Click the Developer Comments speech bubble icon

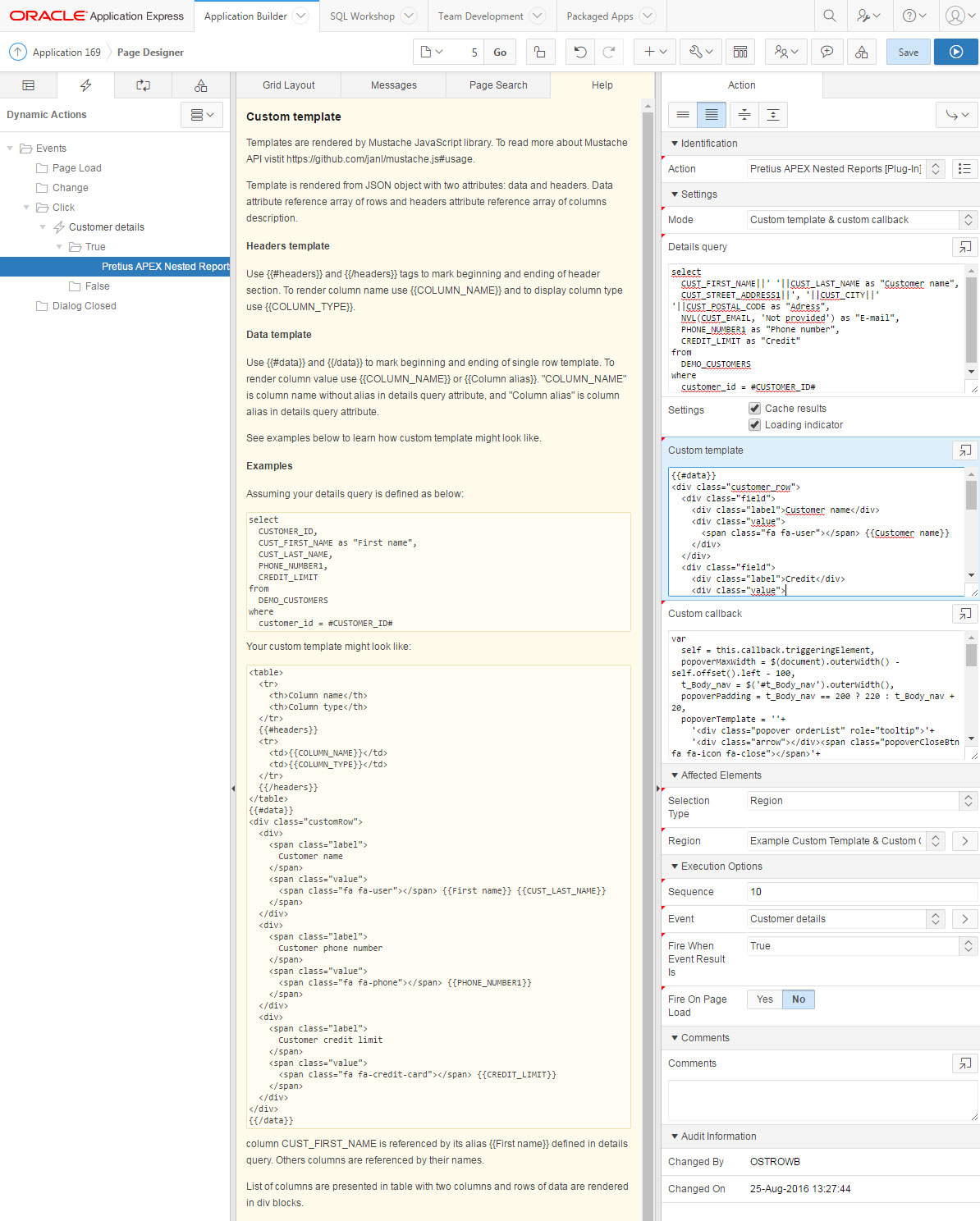(827, 52)
